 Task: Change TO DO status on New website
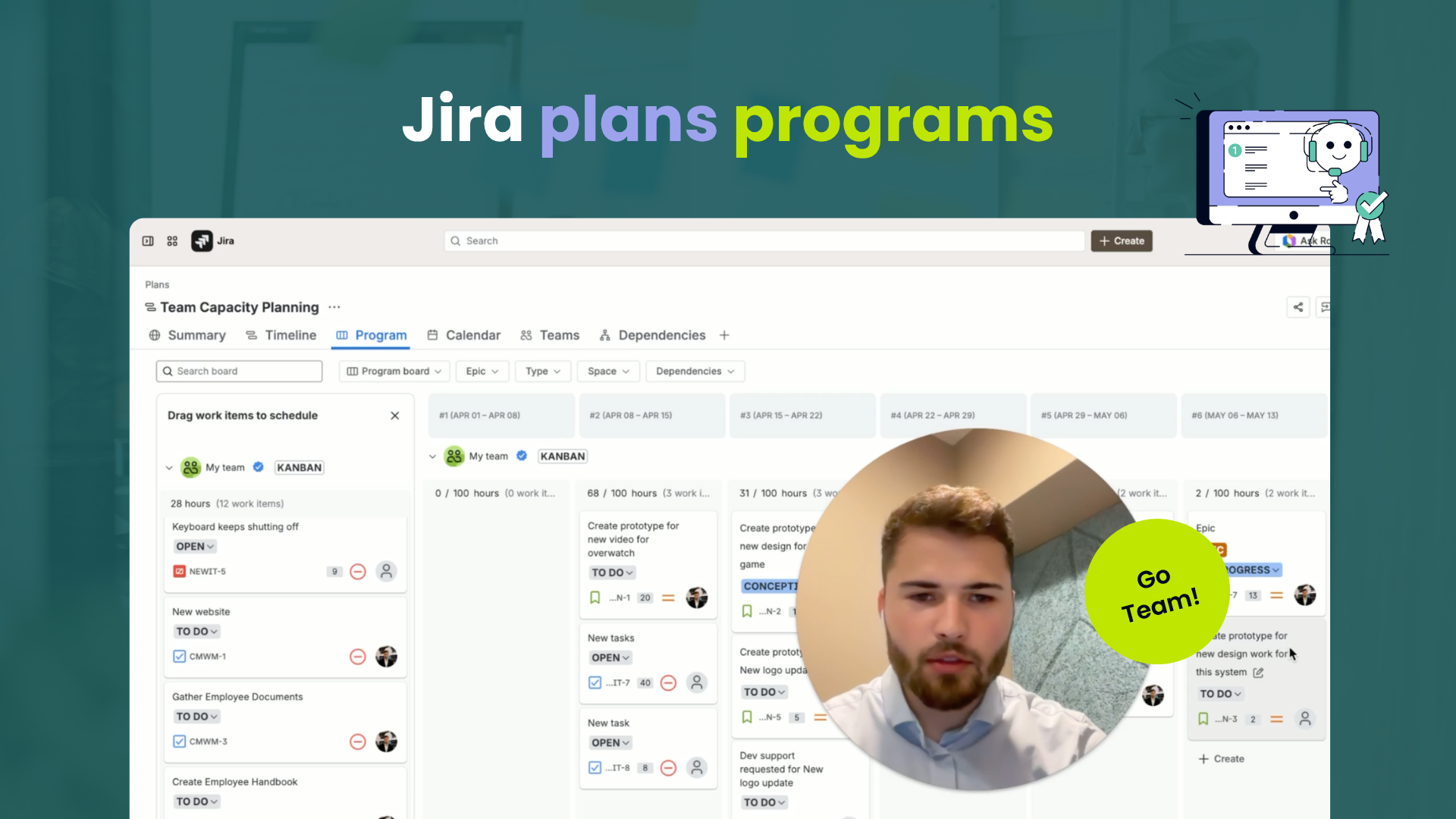(x=196, y=631)
